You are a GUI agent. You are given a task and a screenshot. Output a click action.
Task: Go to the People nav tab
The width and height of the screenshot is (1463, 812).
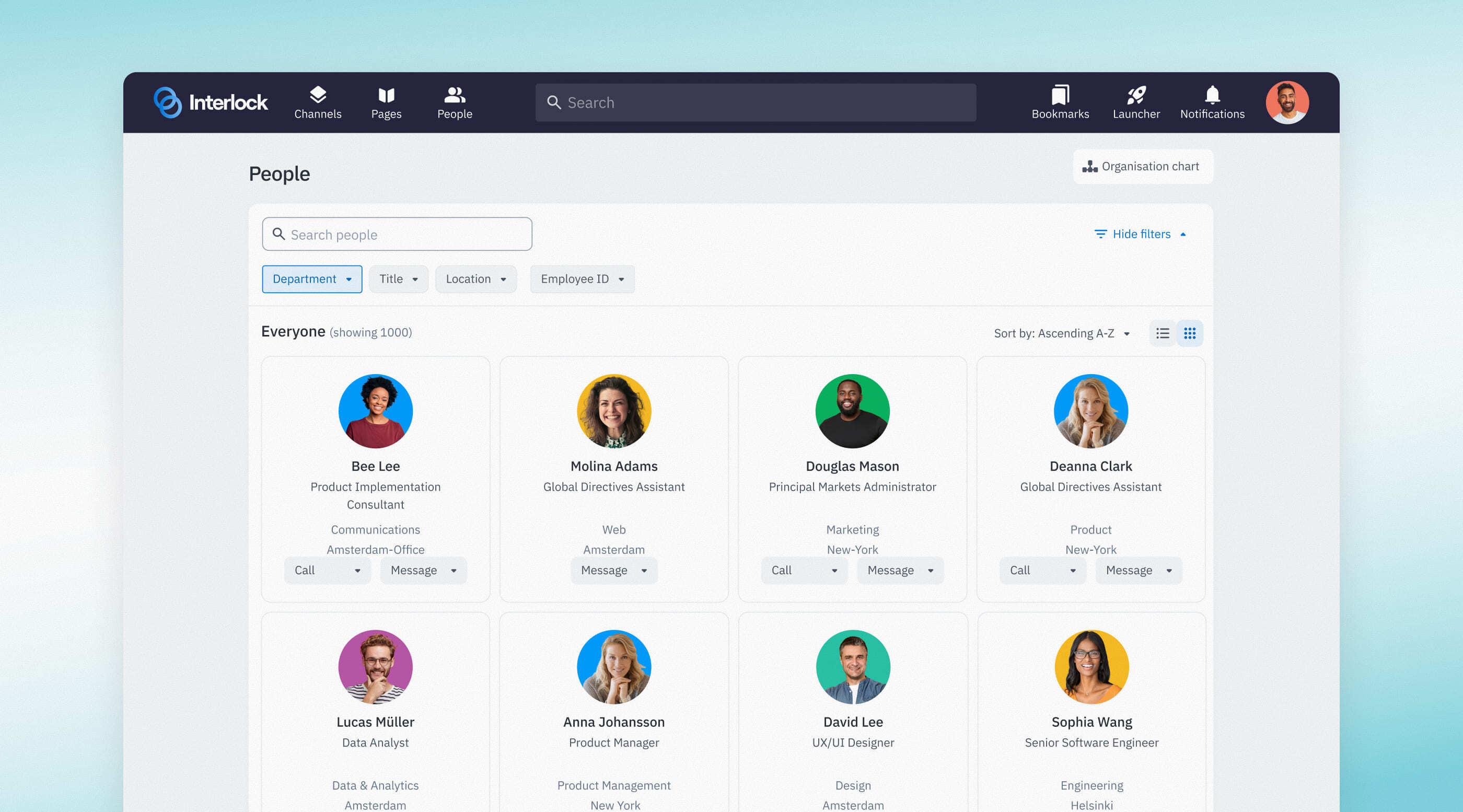click(x=455, y=102)
